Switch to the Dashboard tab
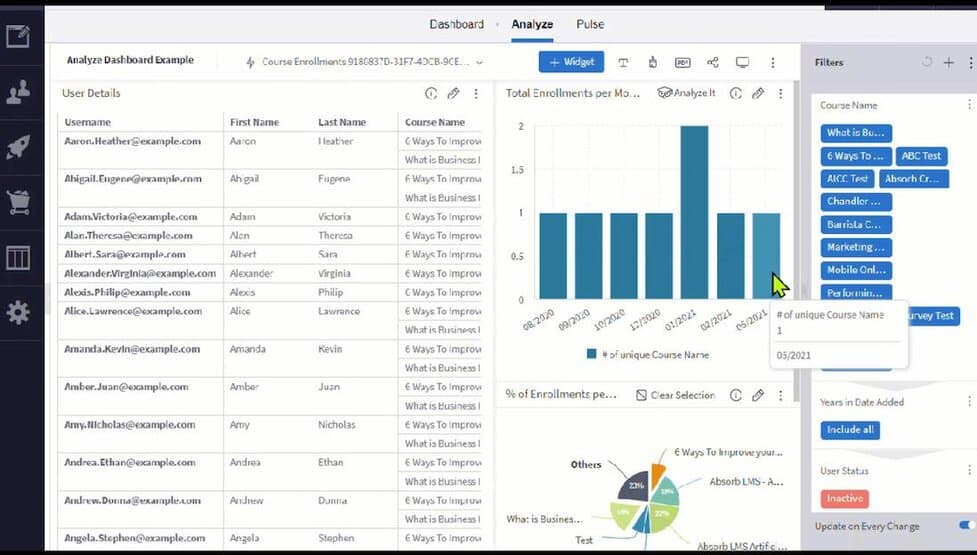 (457, 24)
